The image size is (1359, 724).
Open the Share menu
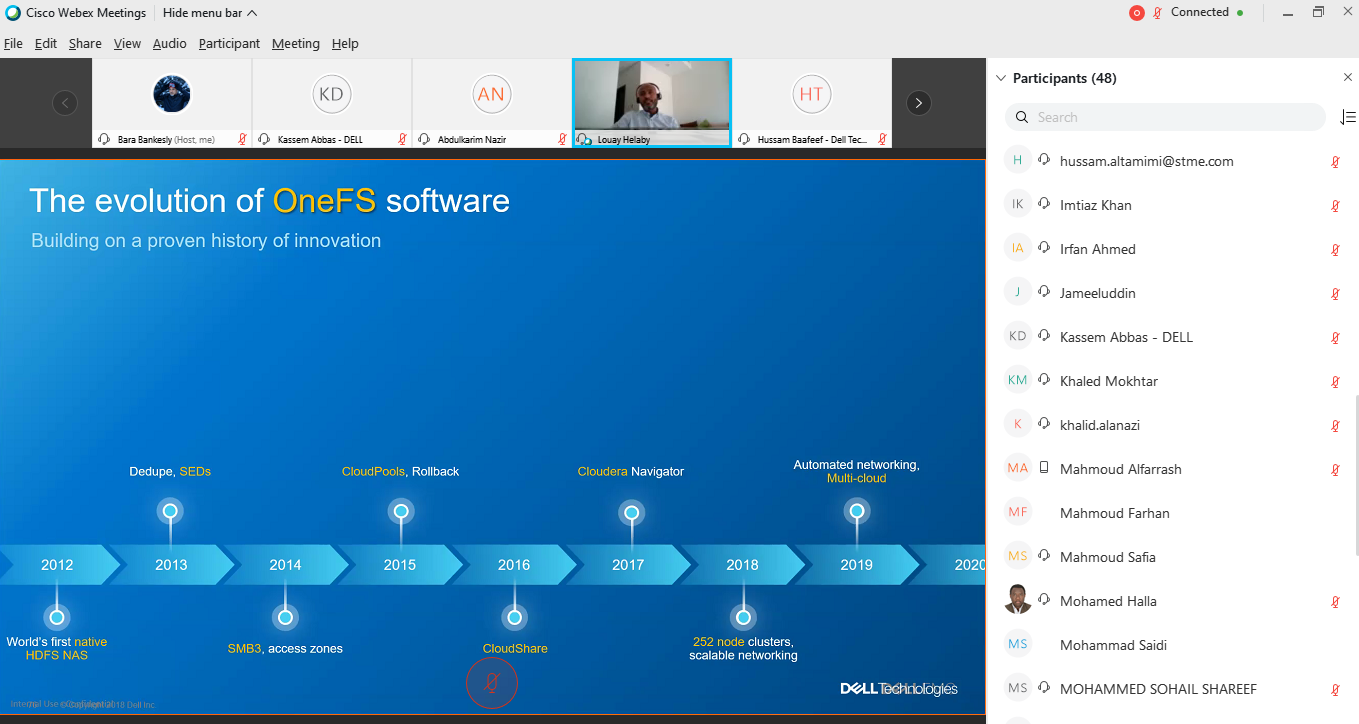pyautogui.click(x=85, y=44)
